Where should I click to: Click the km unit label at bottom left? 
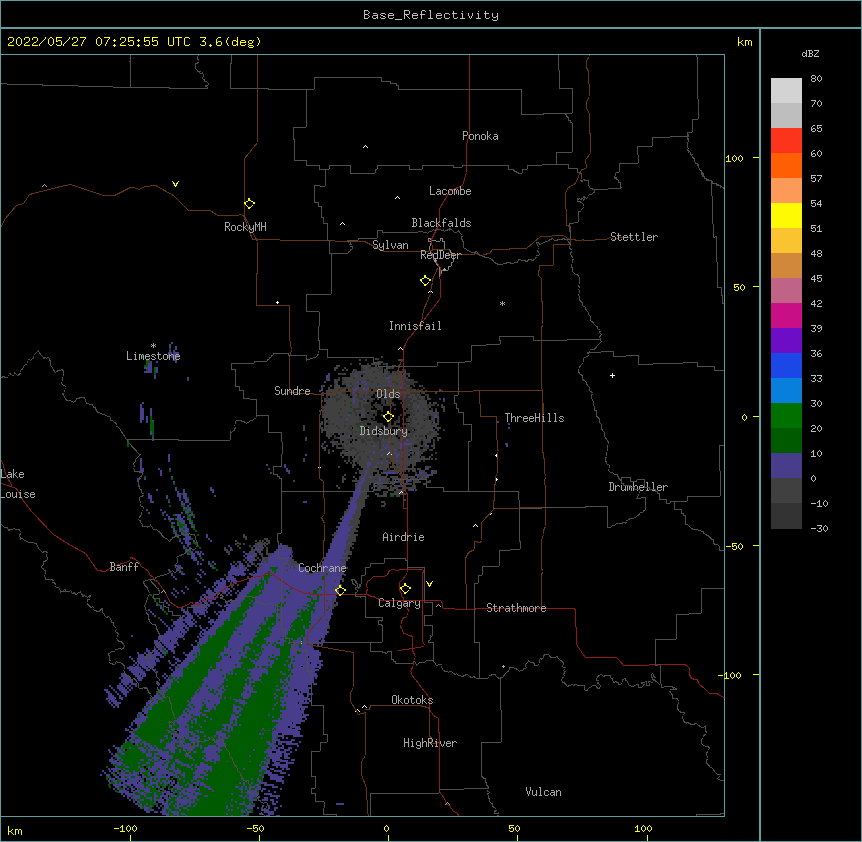[x=15, y=830]
